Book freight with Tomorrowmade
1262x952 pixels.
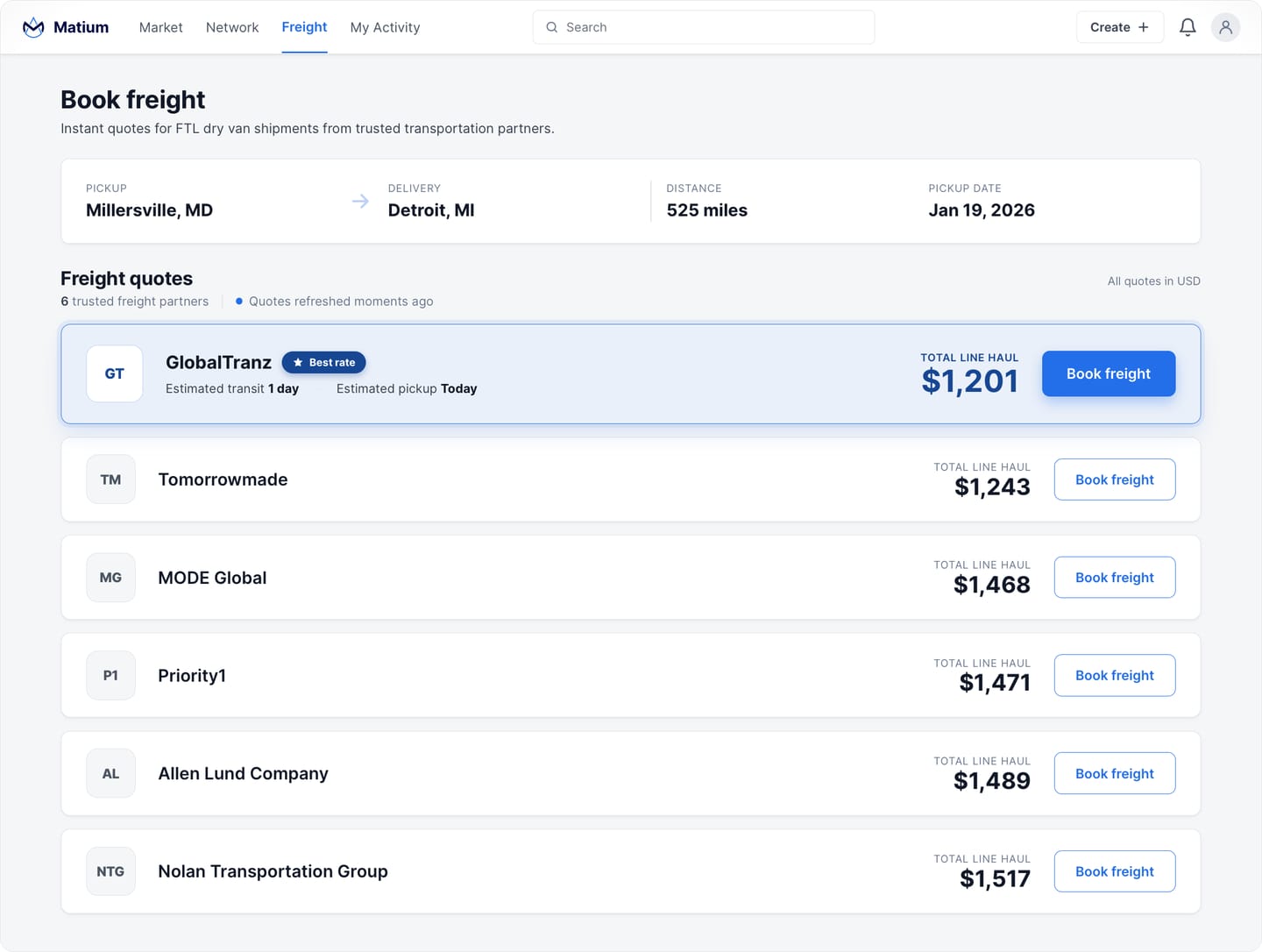point(1115,480)
